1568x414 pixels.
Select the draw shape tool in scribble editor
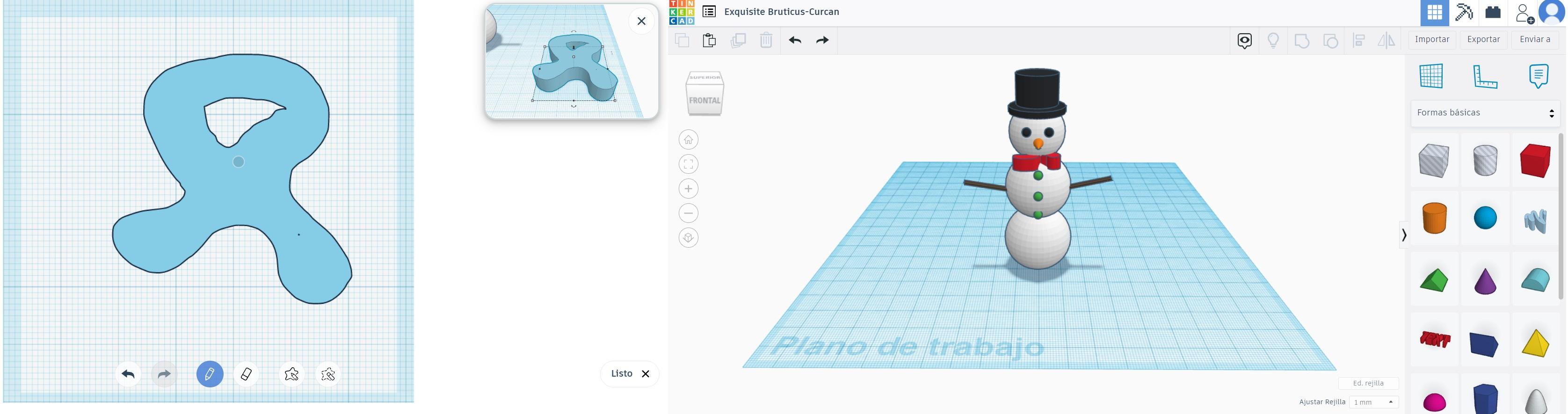(291, 374)
